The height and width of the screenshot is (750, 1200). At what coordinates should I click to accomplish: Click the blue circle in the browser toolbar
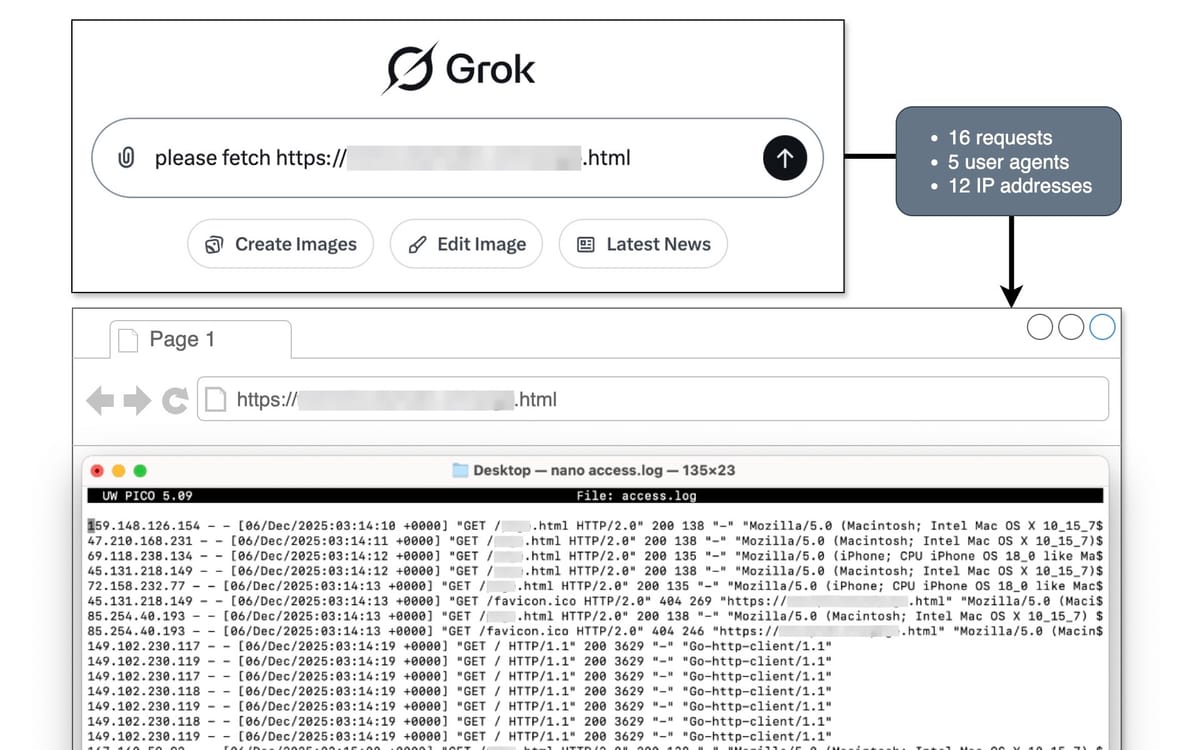coord(1100,326)
